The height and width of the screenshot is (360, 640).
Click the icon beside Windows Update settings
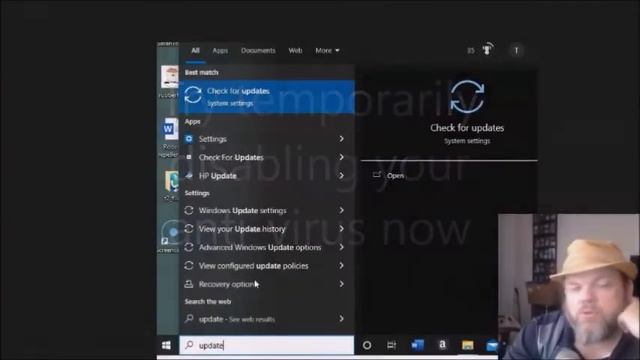[x=189, y=210]
